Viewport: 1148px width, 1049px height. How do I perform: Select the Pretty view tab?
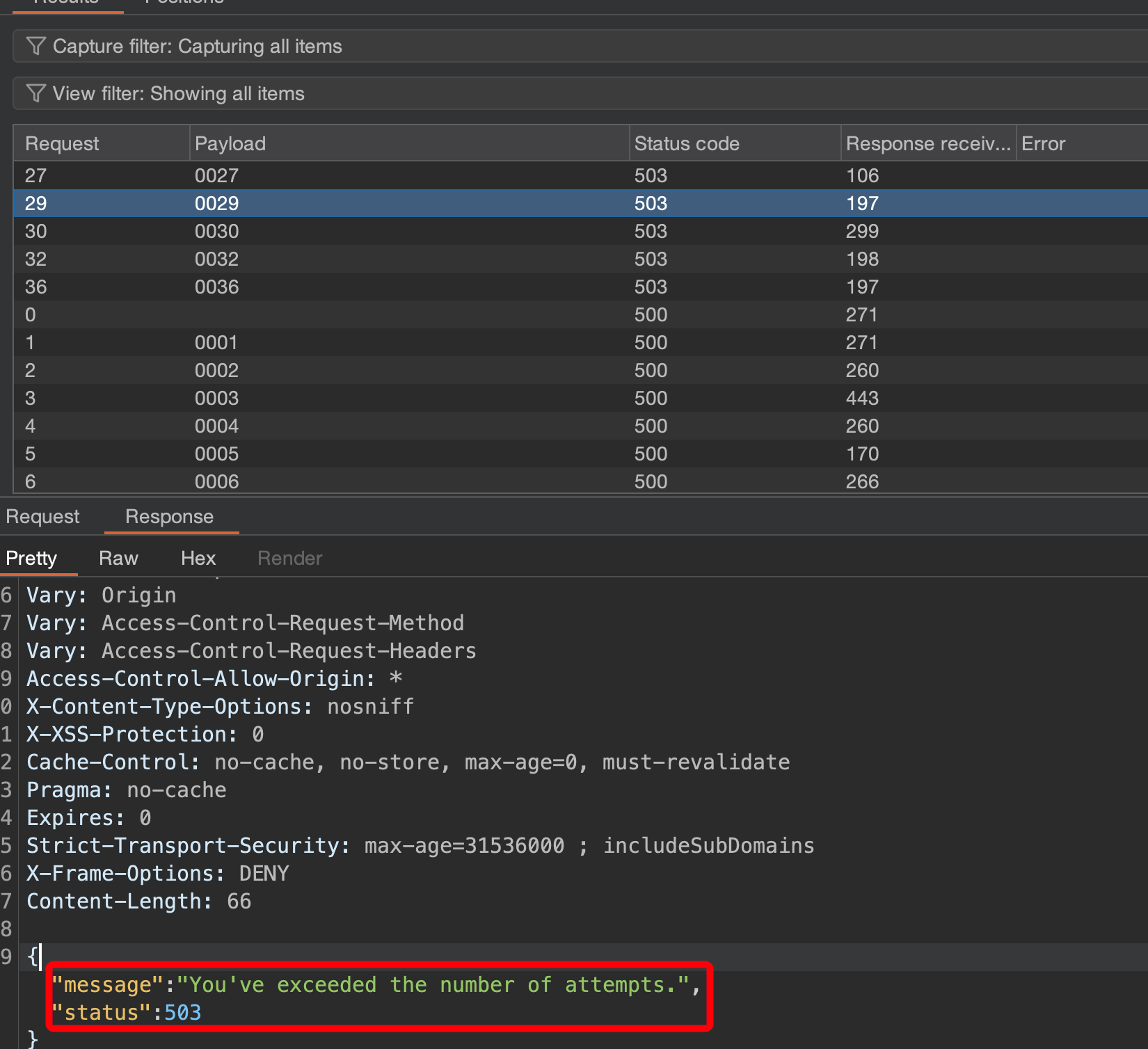pos(31,559)
